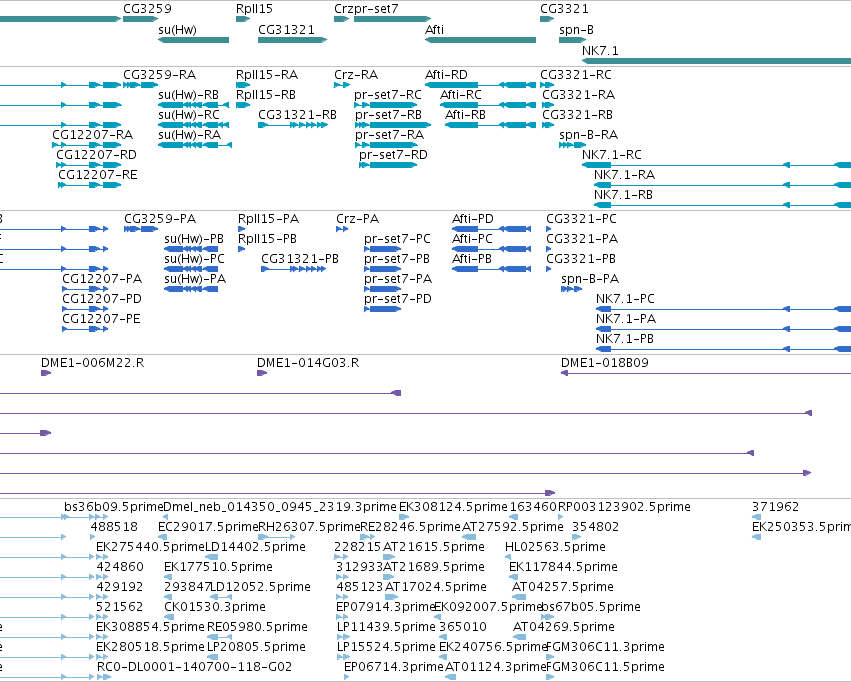Select EST RC0-DL0001-140700-118-G02
Image resolution: width=851 pixels, height=682 pixels.
point(104,677)
